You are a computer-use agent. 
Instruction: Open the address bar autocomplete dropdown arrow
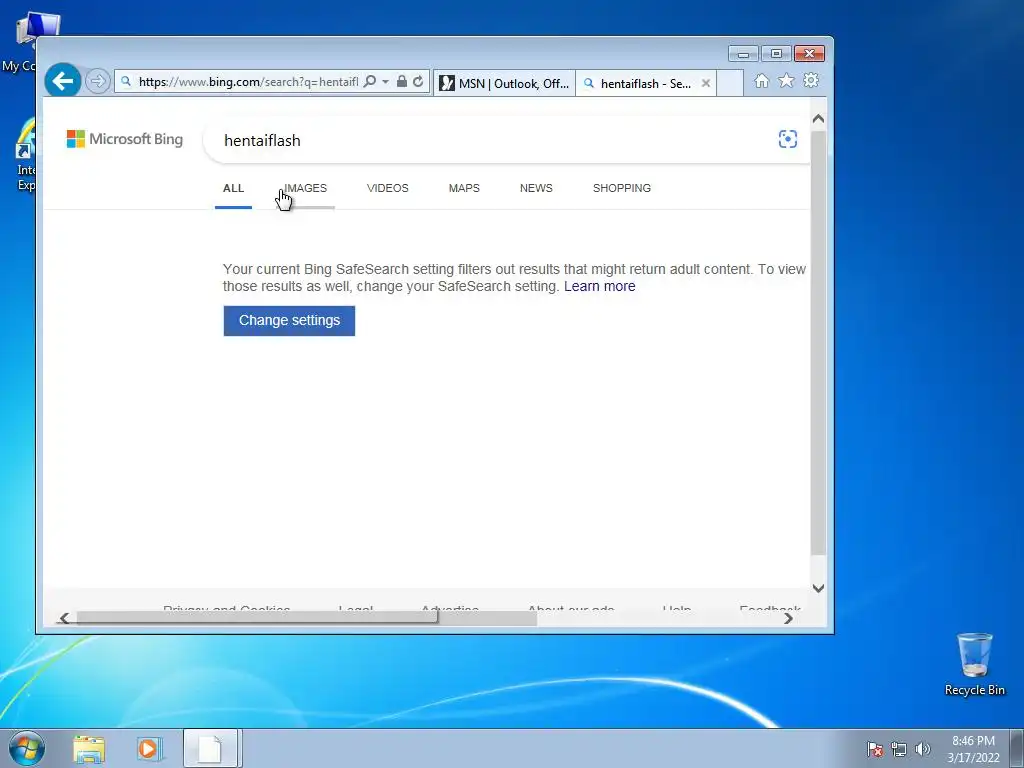click(x=385, y=82)
